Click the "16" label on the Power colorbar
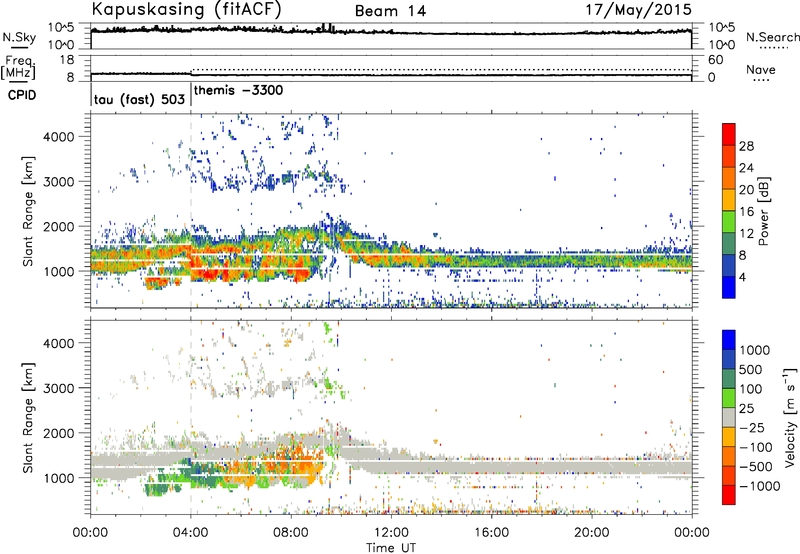Viewport: 800px width, 554px height. [746, 212]
